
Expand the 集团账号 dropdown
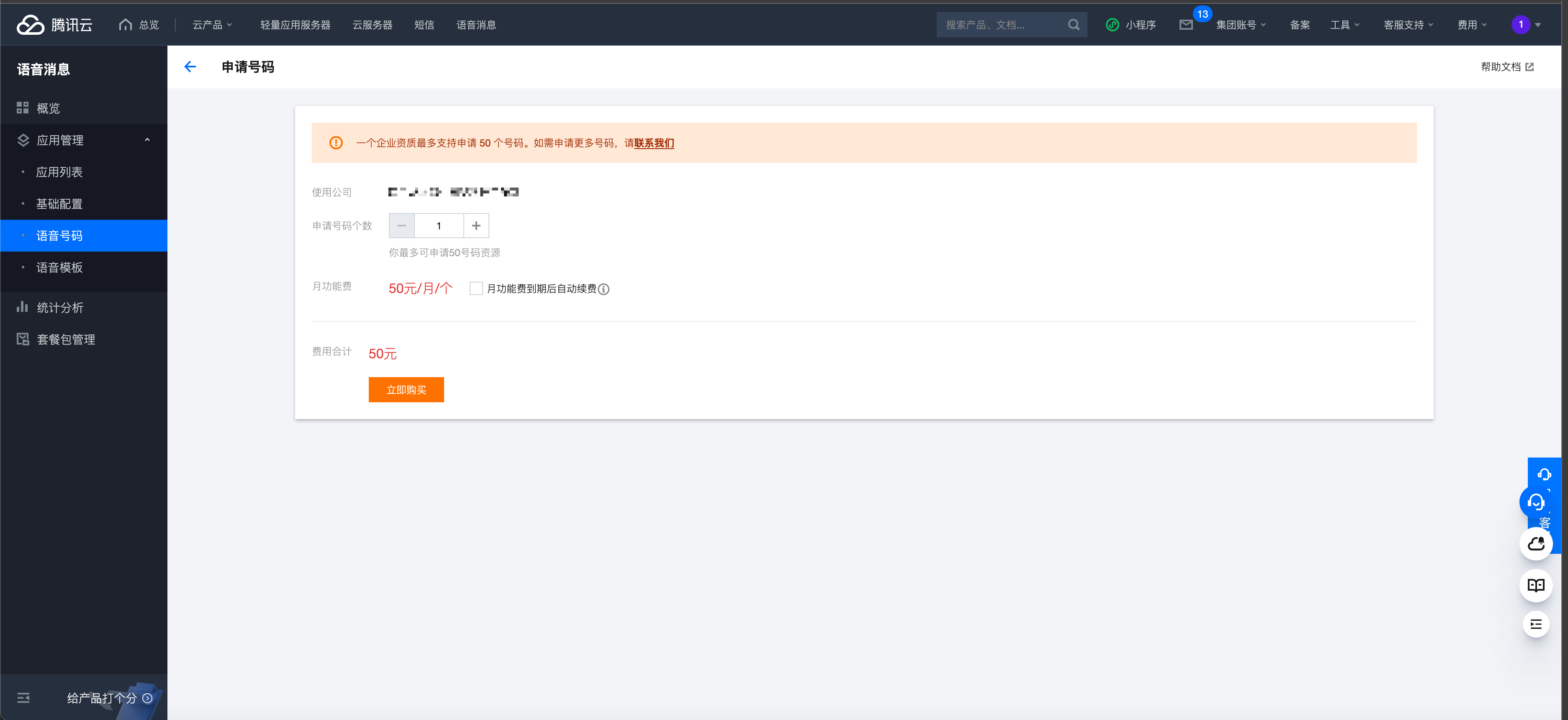point(1241,25)
